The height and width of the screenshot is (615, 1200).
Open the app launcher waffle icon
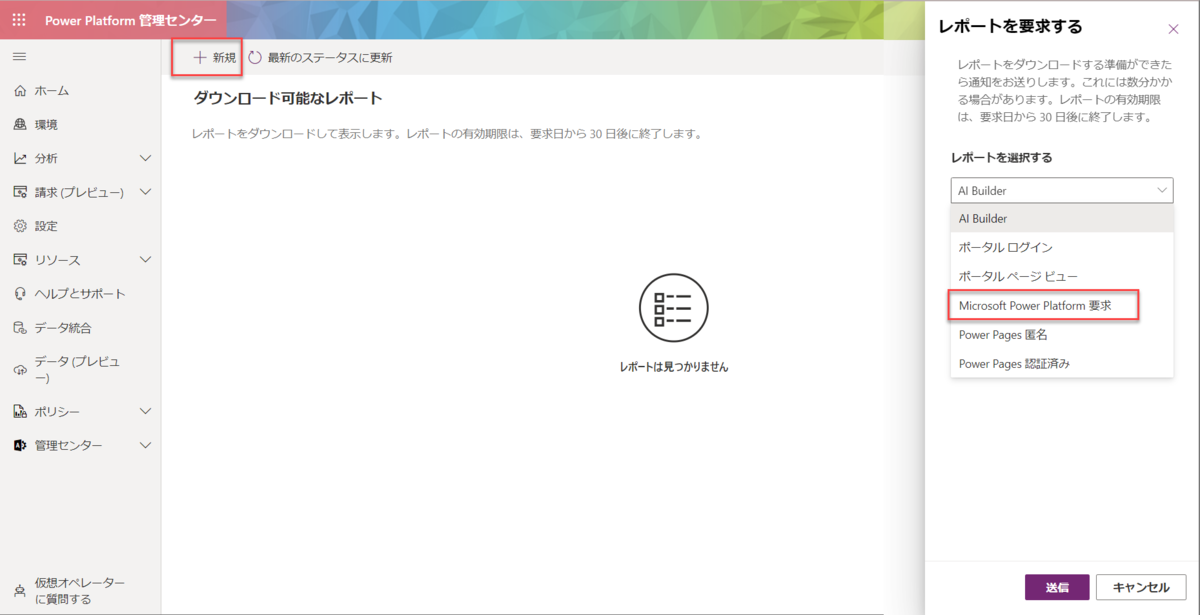click(19, 20)
